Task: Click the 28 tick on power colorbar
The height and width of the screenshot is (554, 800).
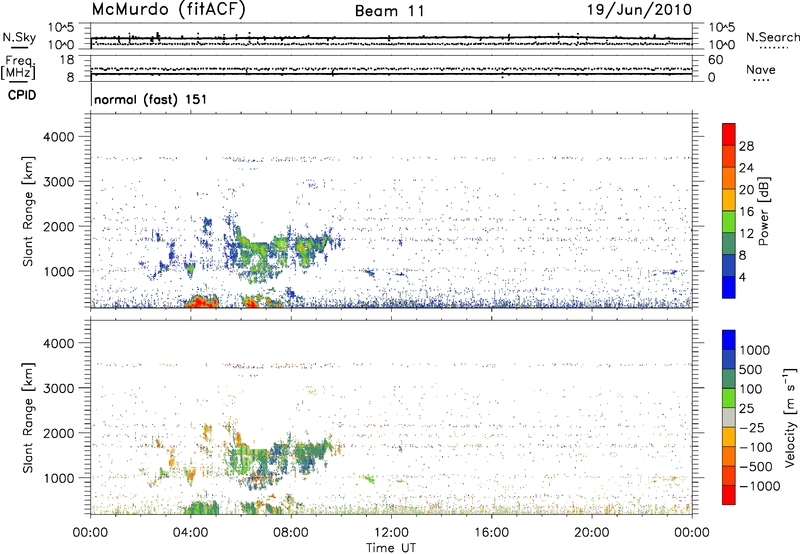Action: click(x=746, y=146)
